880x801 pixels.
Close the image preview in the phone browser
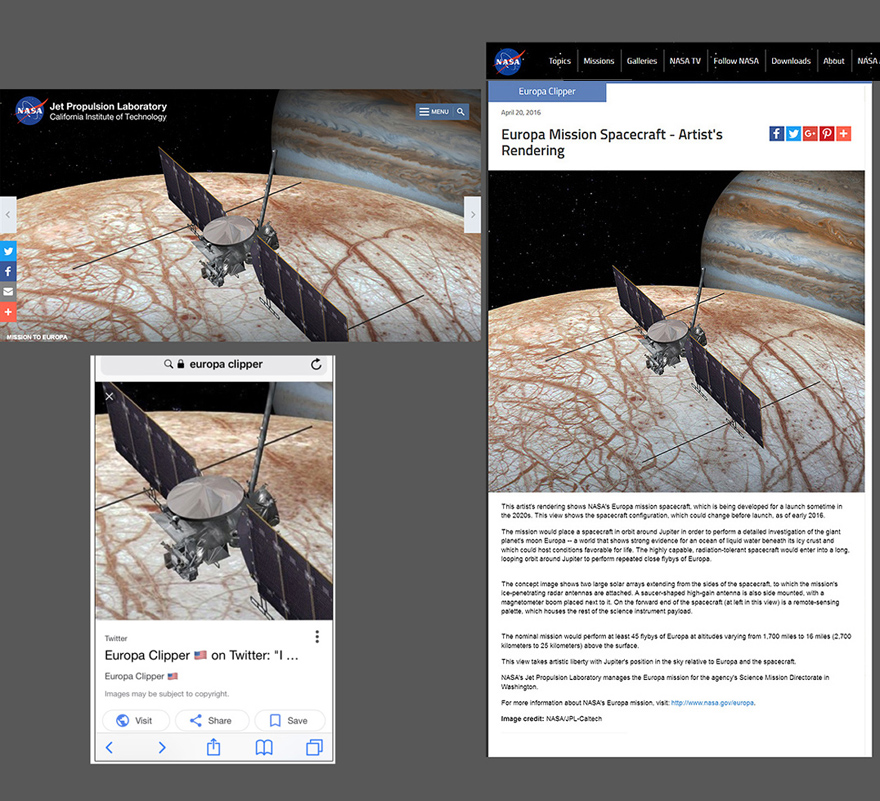pyautogui.click(x=109, y=396)
